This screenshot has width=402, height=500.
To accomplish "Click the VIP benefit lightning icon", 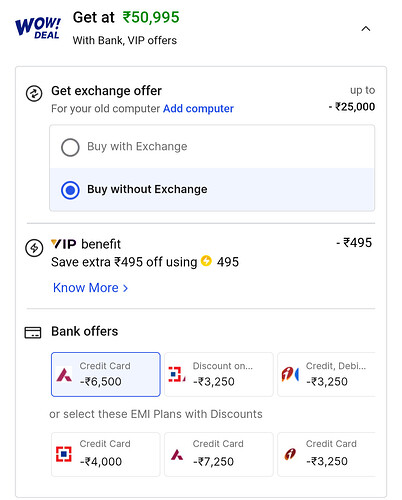I will point(34,248).
